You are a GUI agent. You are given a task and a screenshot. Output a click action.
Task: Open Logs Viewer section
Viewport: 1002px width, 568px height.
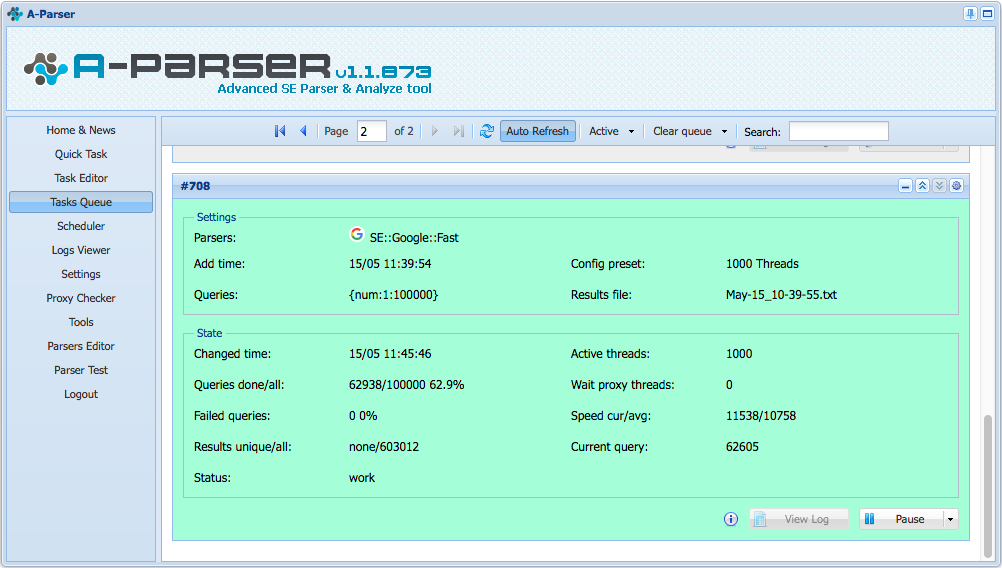point(81,250)
